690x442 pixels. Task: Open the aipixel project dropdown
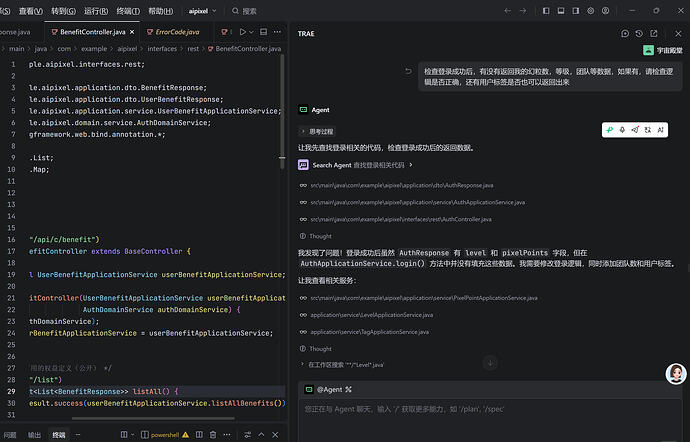(202, 11)
